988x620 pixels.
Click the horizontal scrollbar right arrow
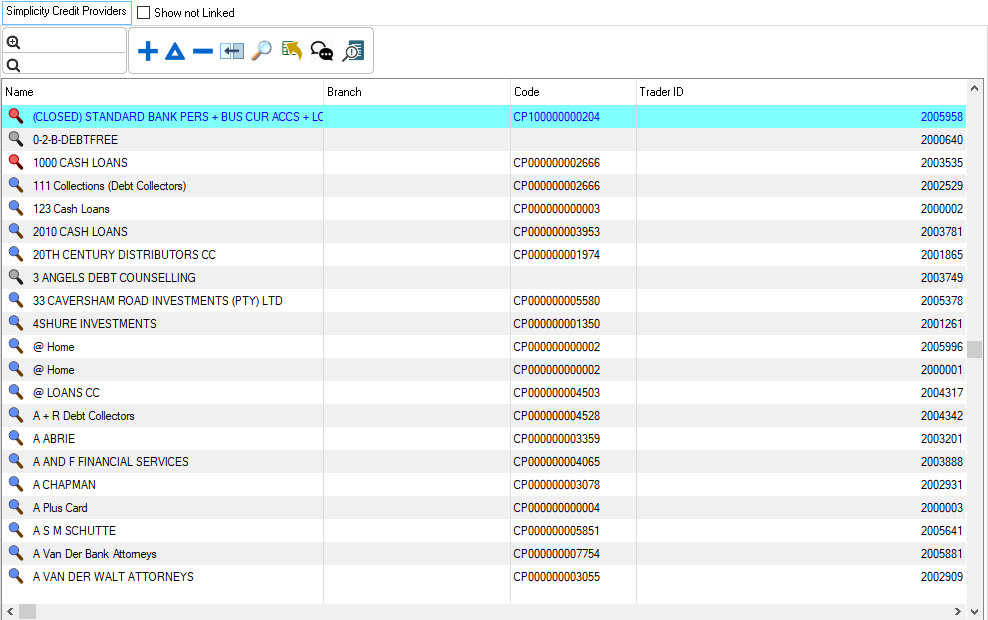(x=958, y=611)
